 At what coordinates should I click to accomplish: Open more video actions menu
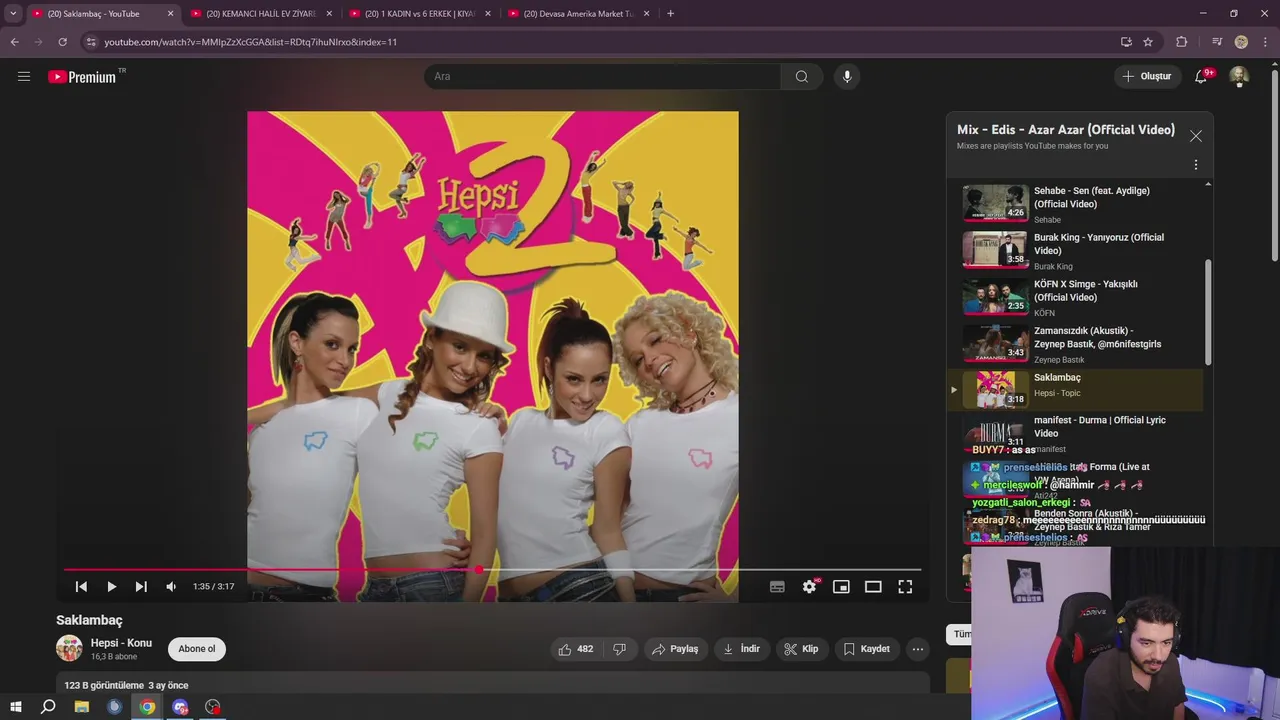[917, 649]
